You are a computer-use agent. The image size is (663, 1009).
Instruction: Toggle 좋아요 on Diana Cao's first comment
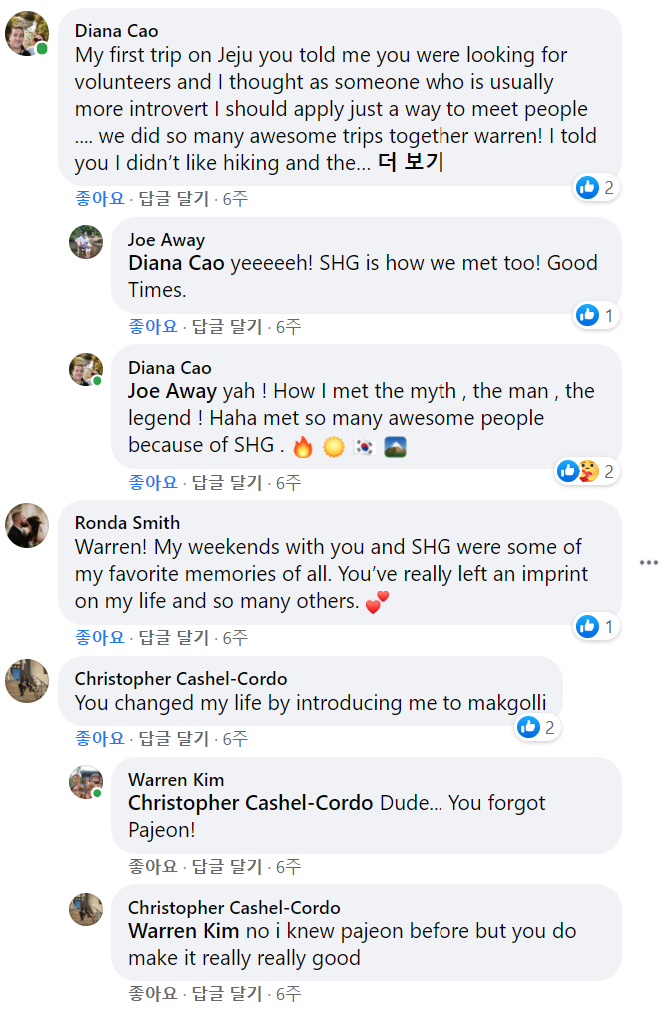click(100, 199)
